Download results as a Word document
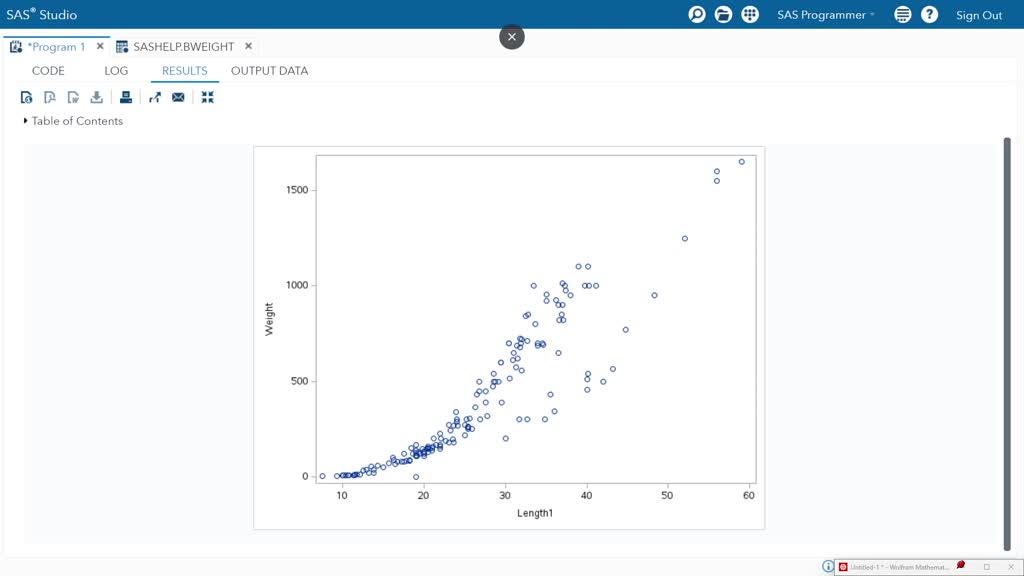 point(72,97)
